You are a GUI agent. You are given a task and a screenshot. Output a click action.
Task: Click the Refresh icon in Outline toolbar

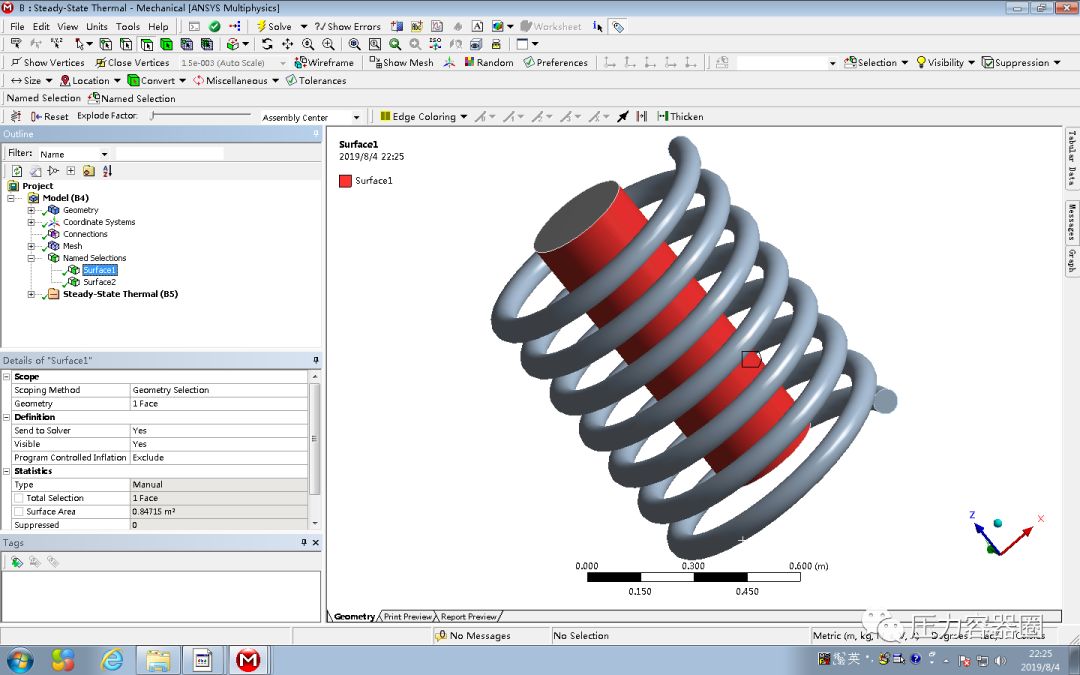coord(17,170)
